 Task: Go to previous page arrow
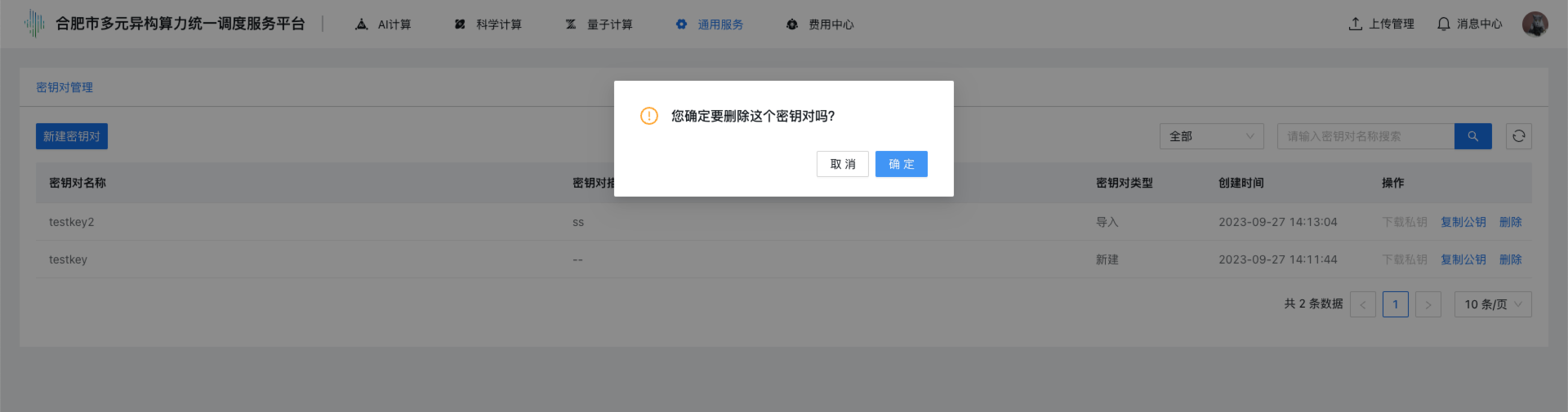coord(1362,304)
